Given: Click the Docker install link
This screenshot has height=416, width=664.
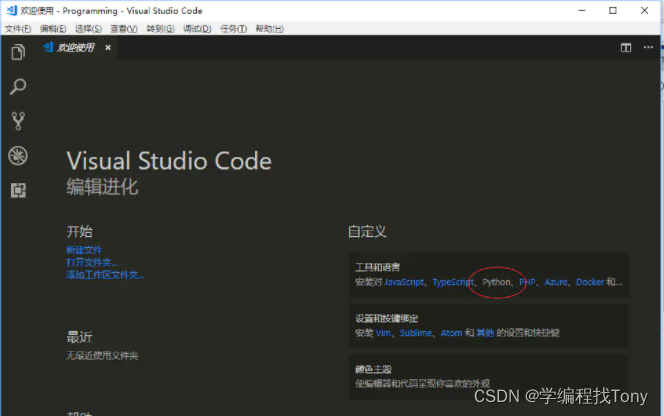Looking at the screenshot, I should coord(590,282).
